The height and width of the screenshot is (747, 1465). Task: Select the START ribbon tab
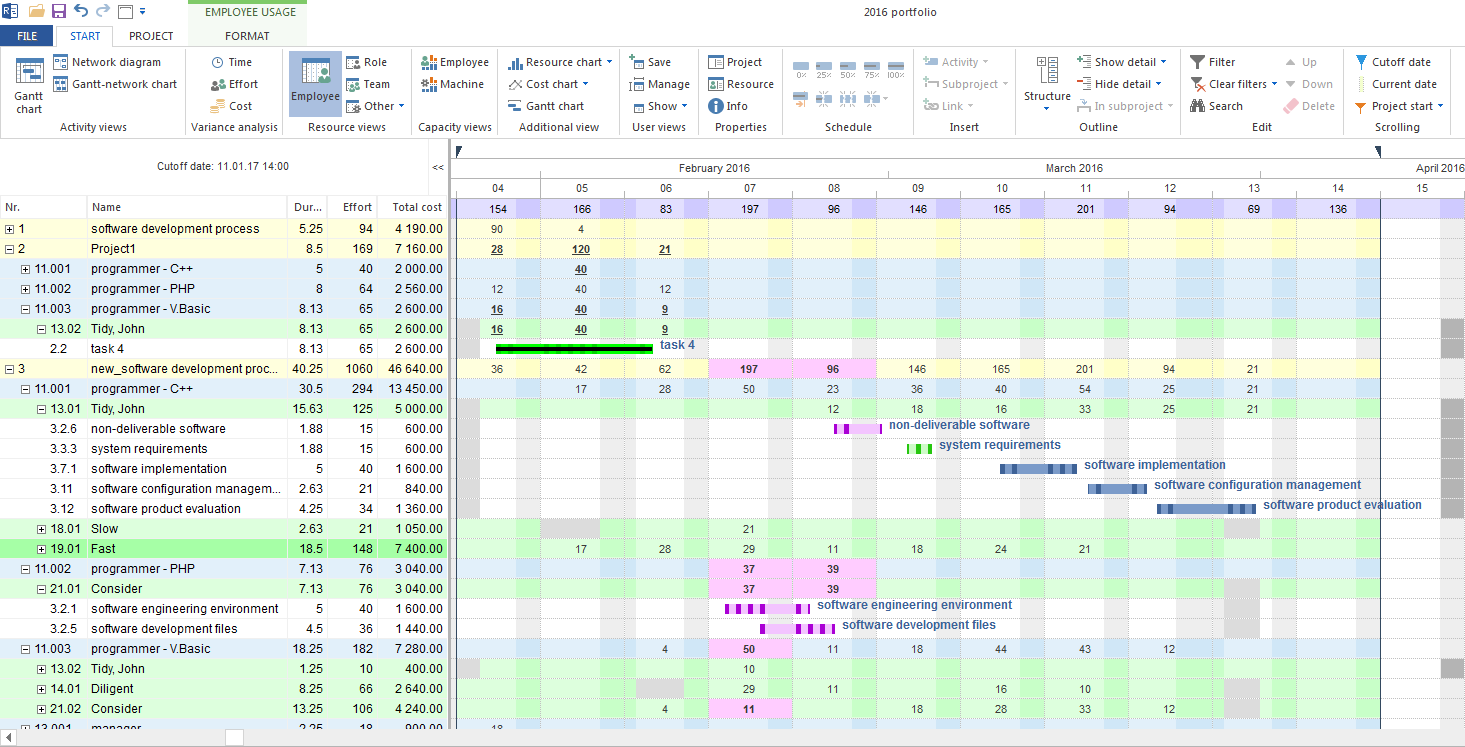pyautogui.click(x=85, y=36)
